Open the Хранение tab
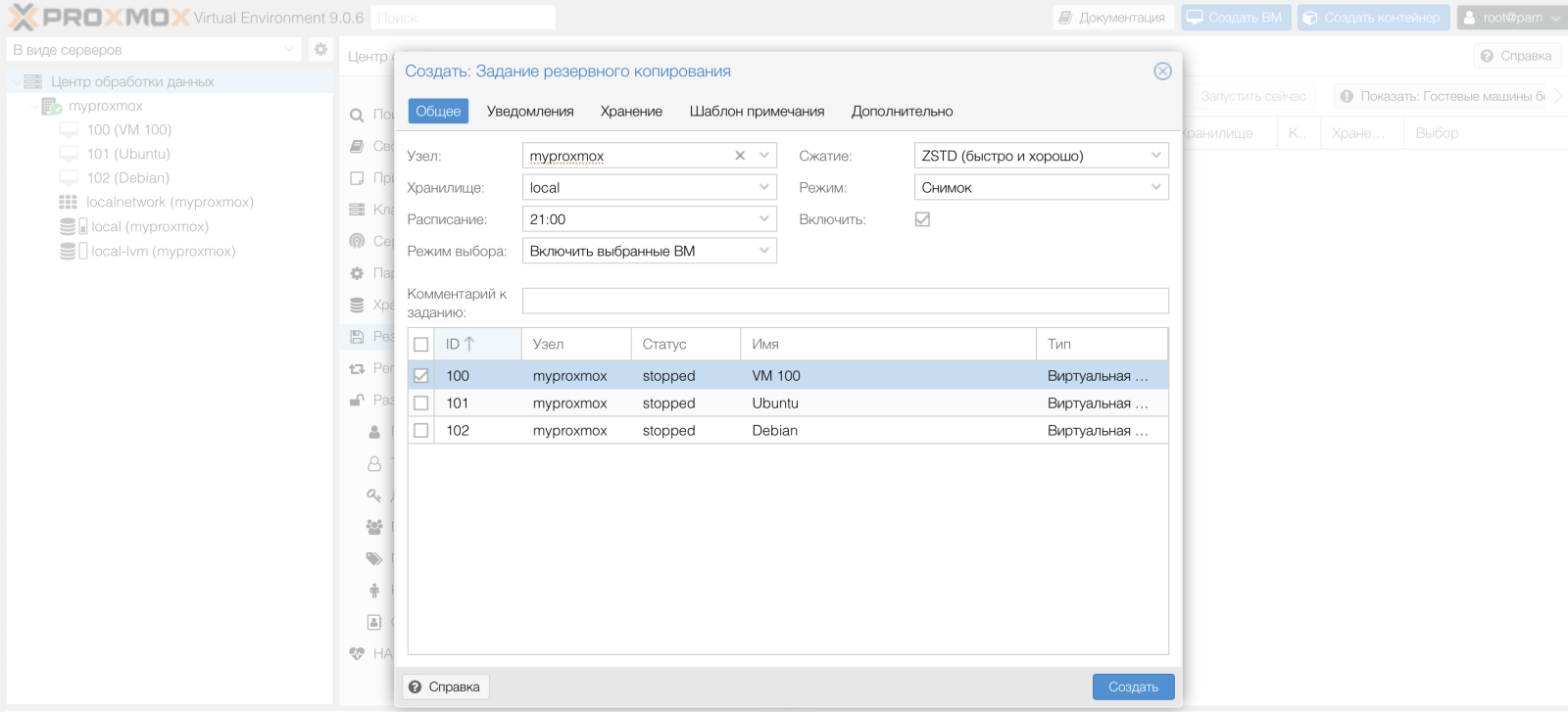The image size is (1568, 712). click(631, 112)
